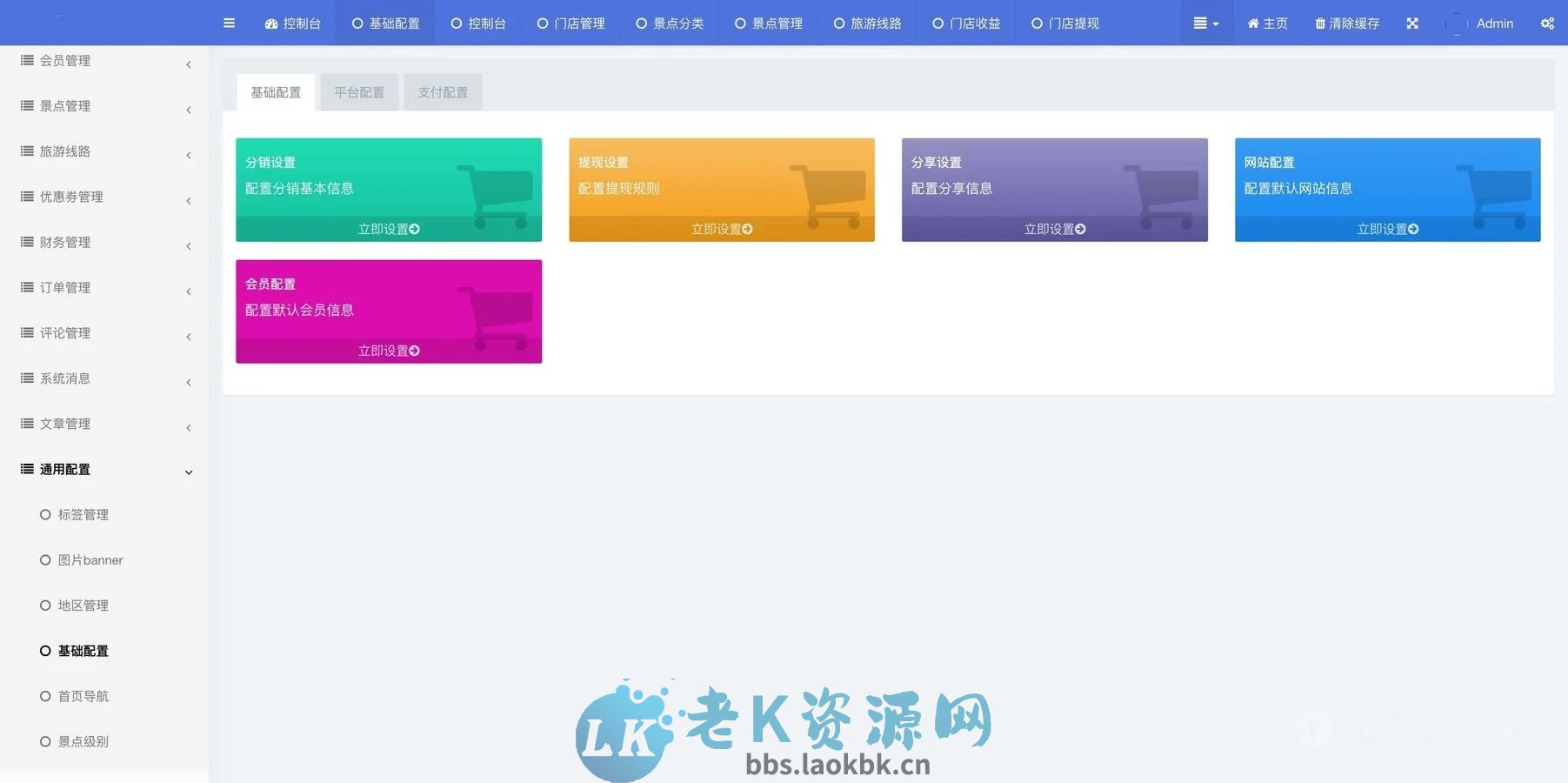Select the 门店收益 menu item
1568x783 pixels.
(966, 23)
